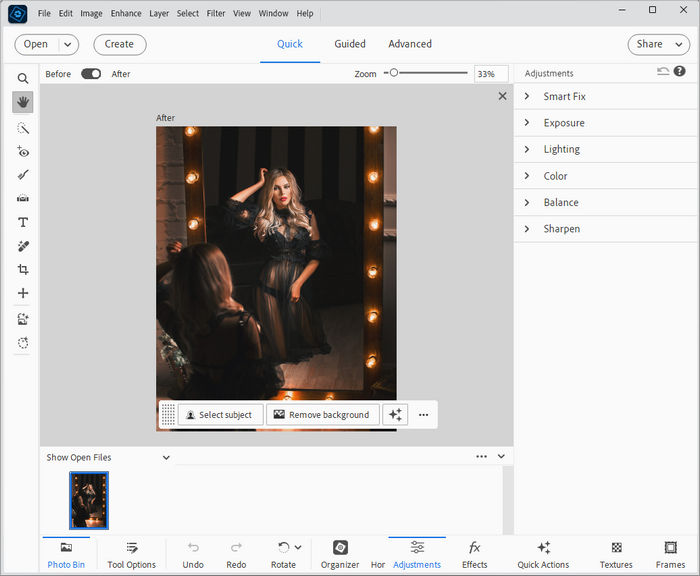Click the Remove background button

click(322, 415)
